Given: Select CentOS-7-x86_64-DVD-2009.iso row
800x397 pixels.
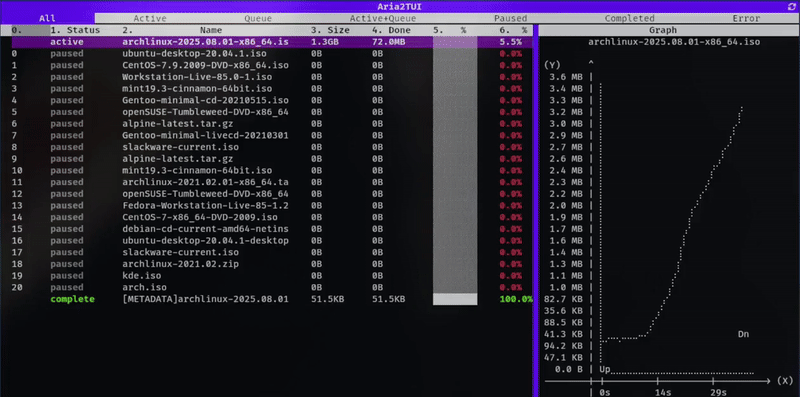Looking at the screenshot, I should (271, 217).
